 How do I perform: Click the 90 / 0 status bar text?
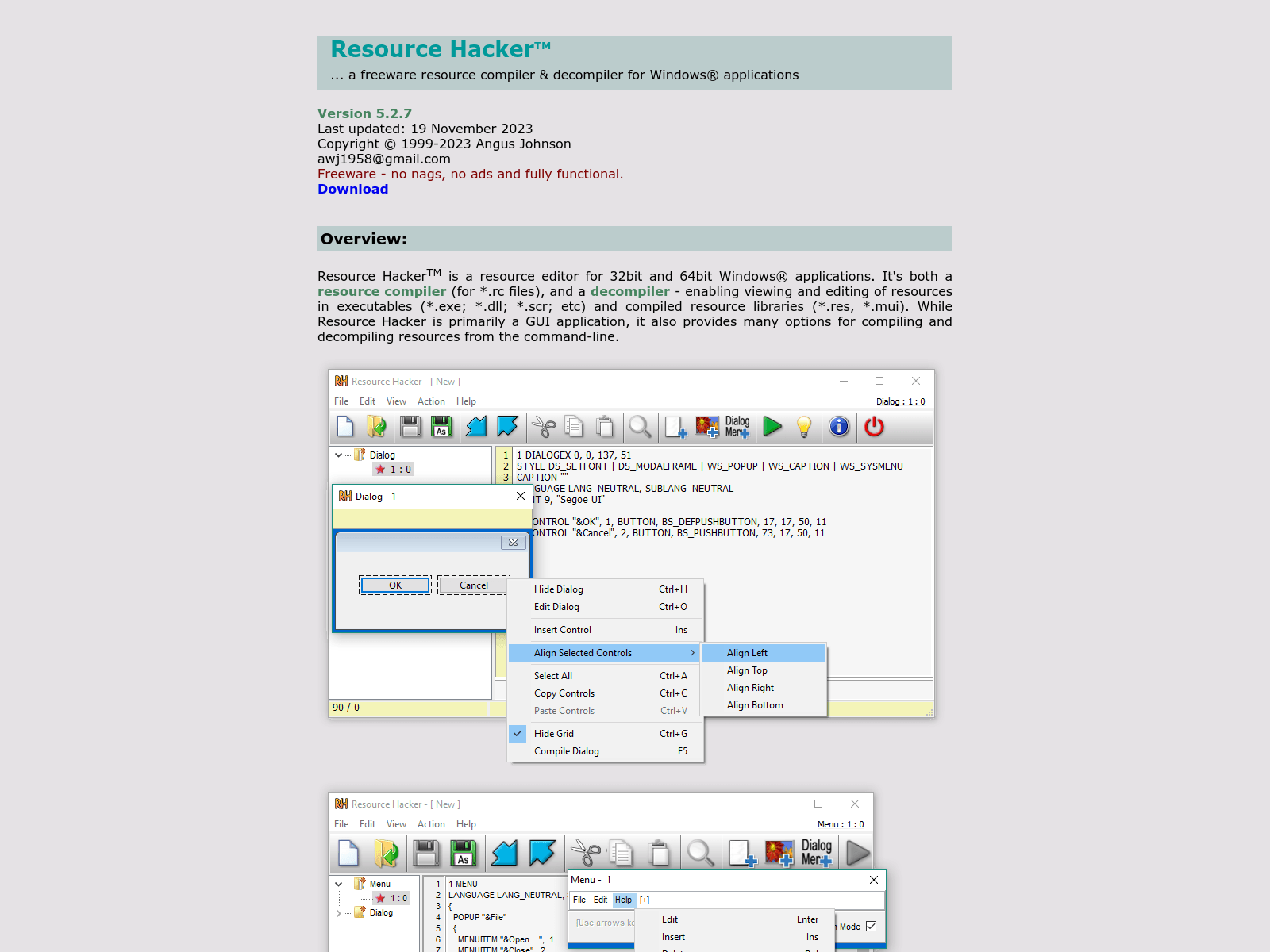(346, 708)
